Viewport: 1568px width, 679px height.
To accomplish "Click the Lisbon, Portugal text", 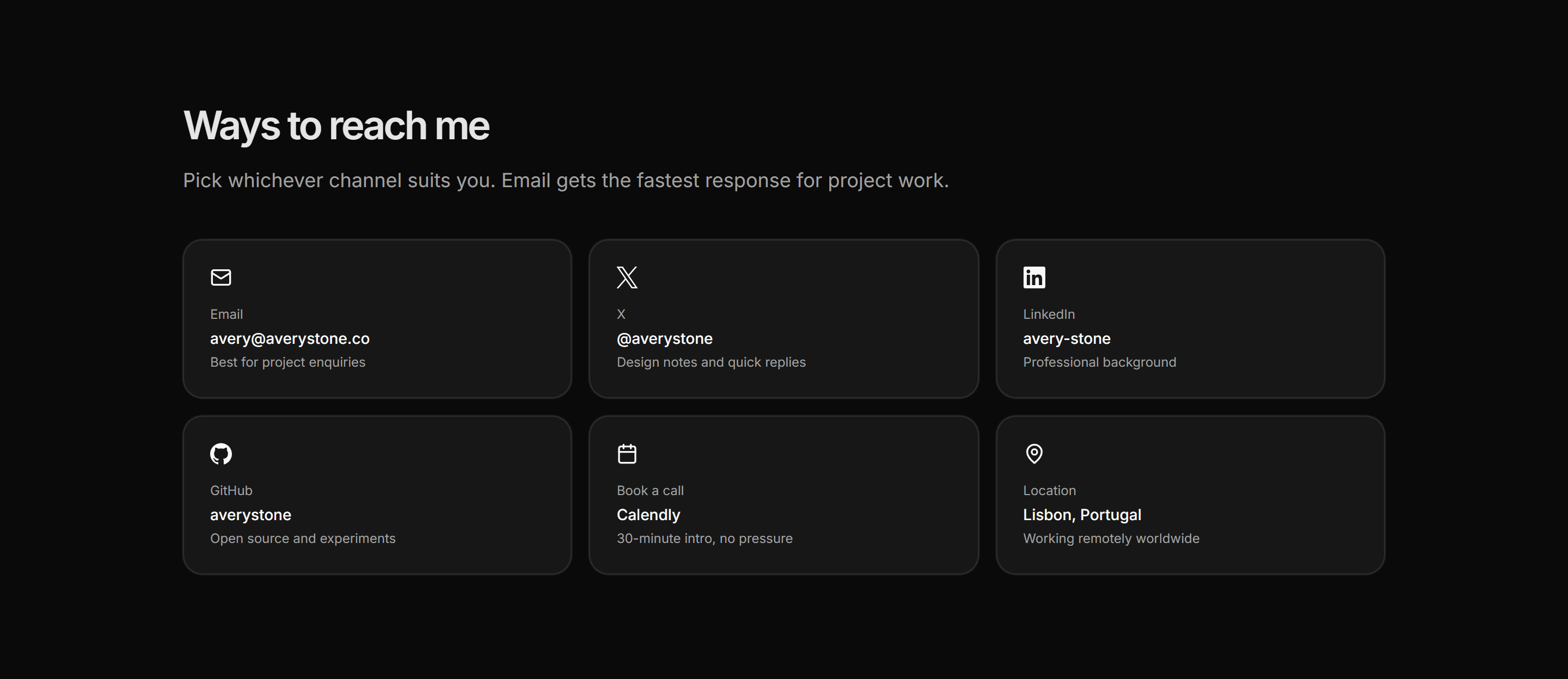I will (x=1082, y=515).
